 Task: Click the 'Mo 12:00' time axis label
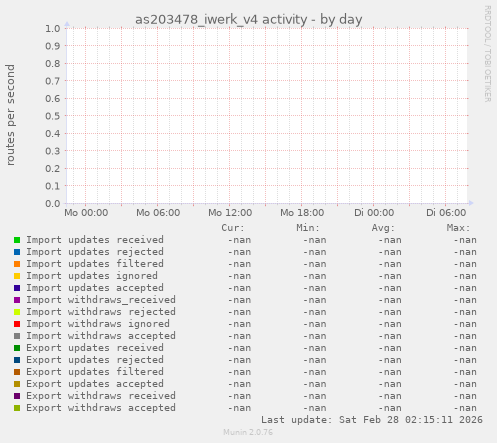230,213
